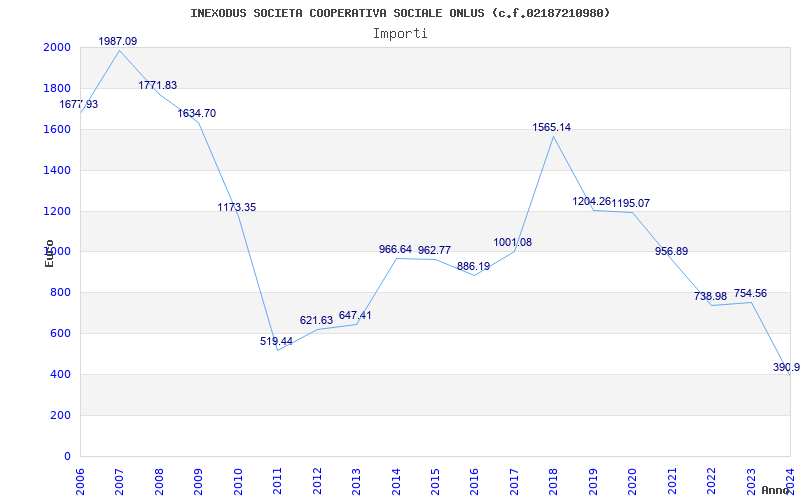The image size is (800, 500).
Task: Click the 600 y-axis tick value
Action: 61,333
